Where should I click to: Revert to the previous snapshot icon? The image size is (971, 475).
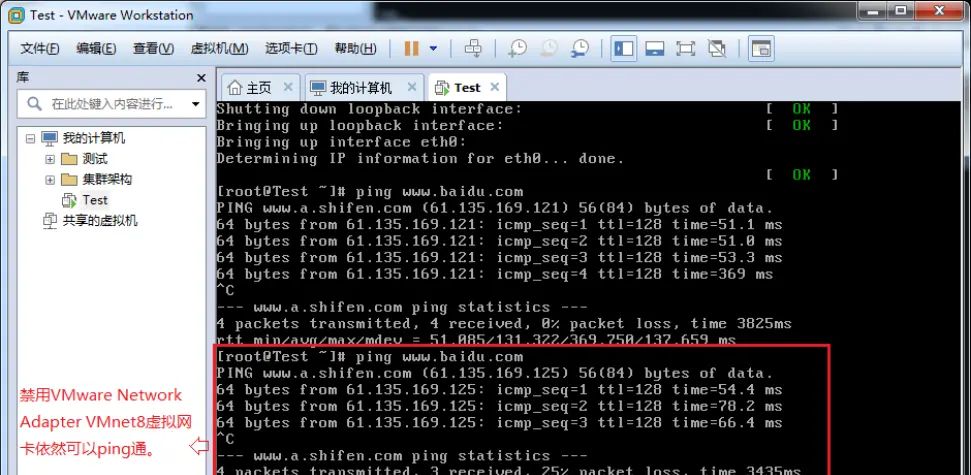[549, 48]
